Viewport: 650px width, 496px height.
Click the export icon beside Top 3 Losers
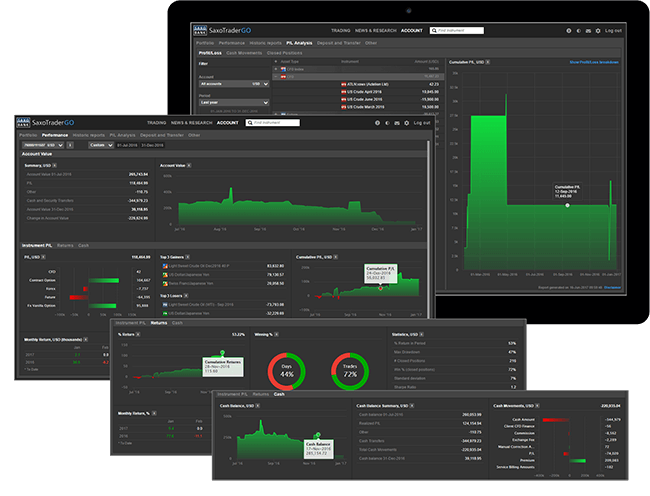tap(186, 295)
